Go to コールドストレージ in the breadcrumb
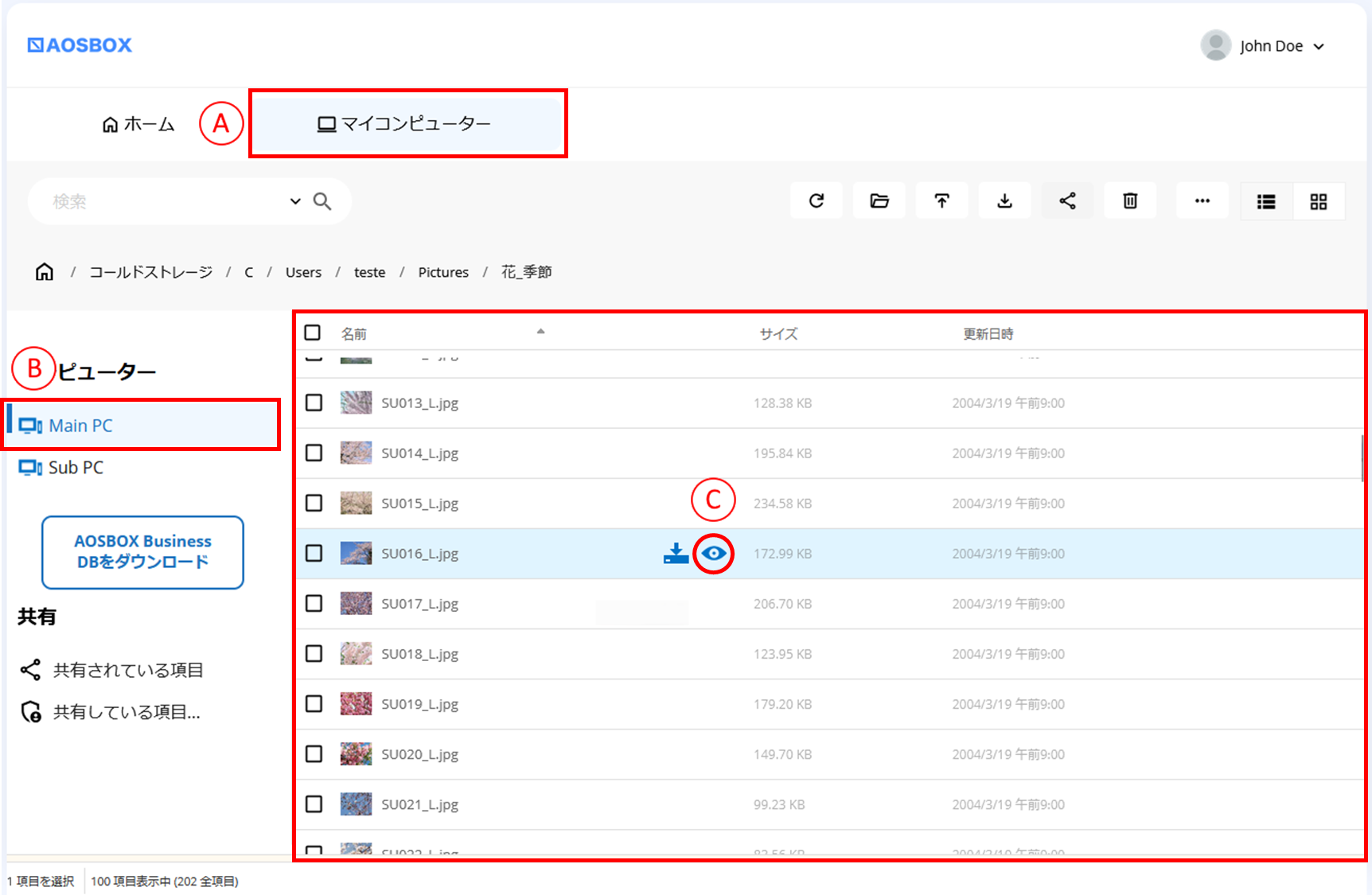Screen dimensions: 1372x895 click(150, 272)
